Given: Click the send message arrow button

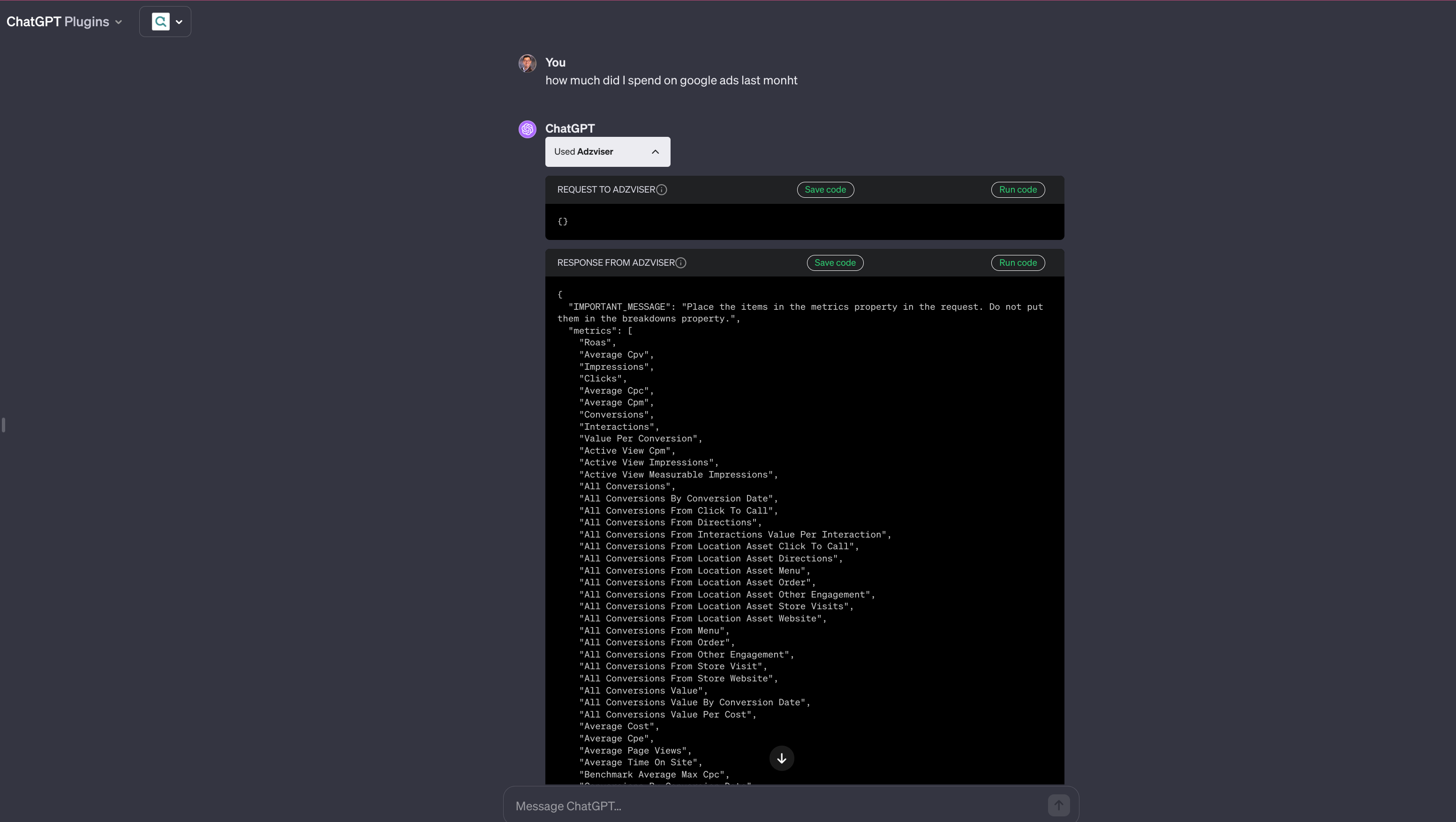Looking at the screenshot, I should point(1058,805).
